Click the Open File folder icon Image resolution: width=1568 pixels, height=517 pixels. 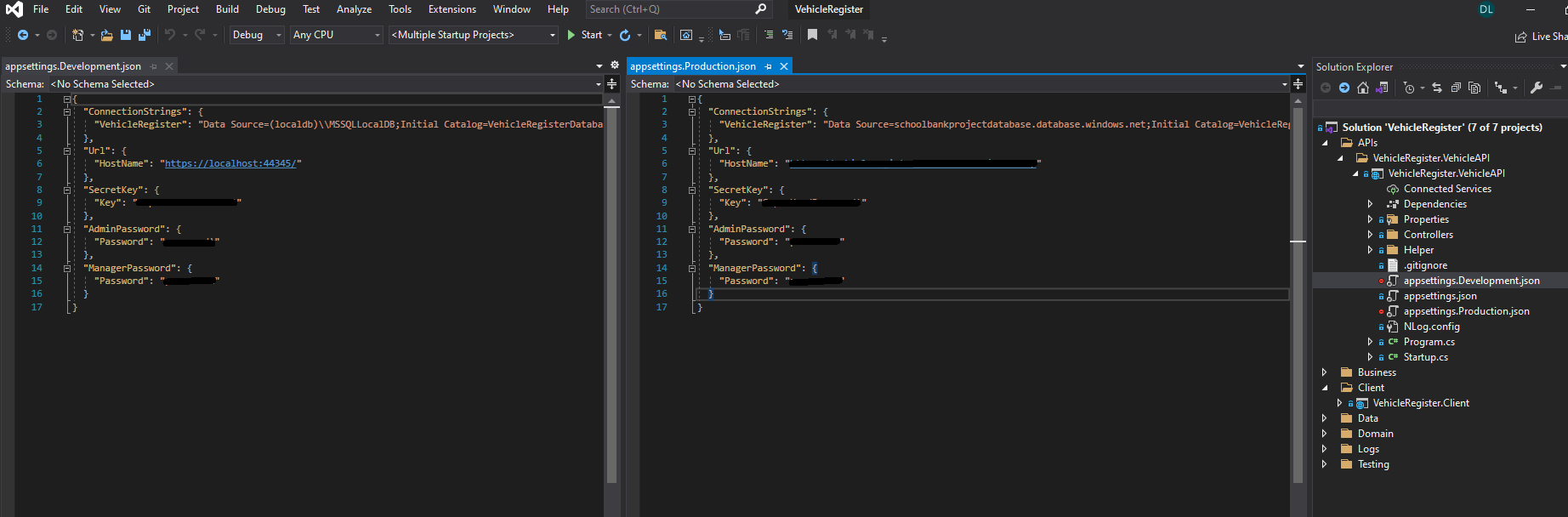106,35
